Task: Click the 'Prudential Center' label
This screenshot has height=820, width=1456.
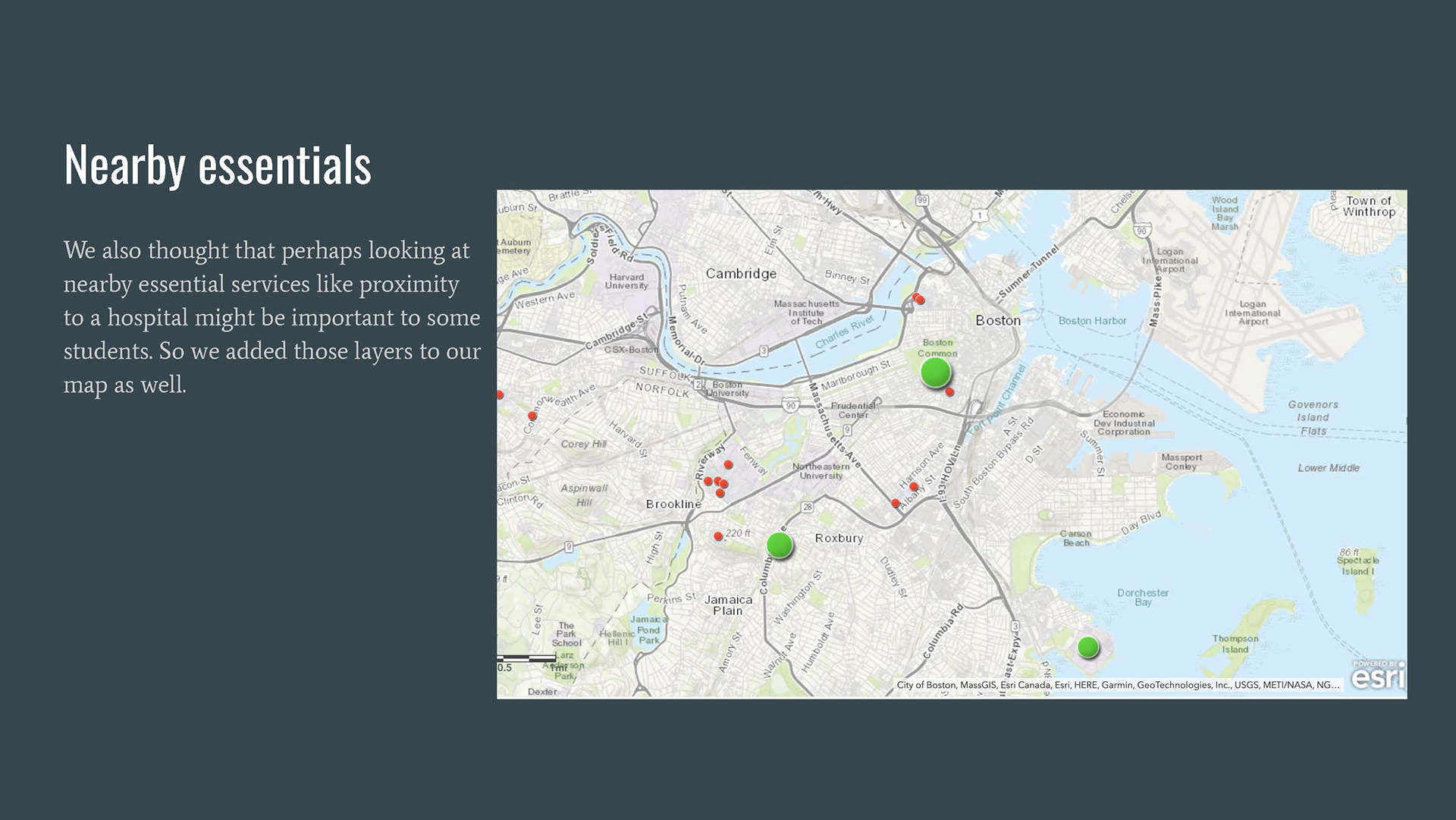Action: [x=853, y=410]
